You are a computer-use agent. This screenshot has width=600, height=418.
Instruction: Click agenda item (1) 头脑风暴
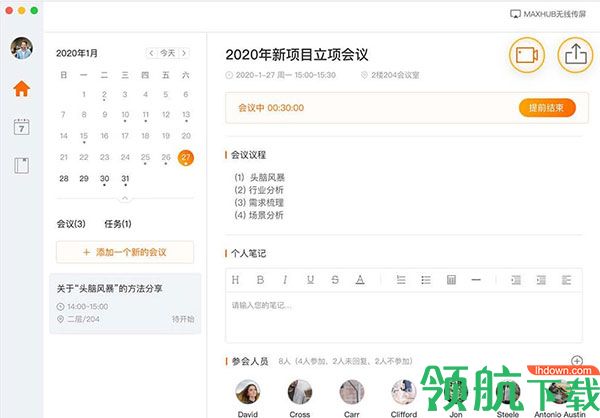[x=259, y=178]
